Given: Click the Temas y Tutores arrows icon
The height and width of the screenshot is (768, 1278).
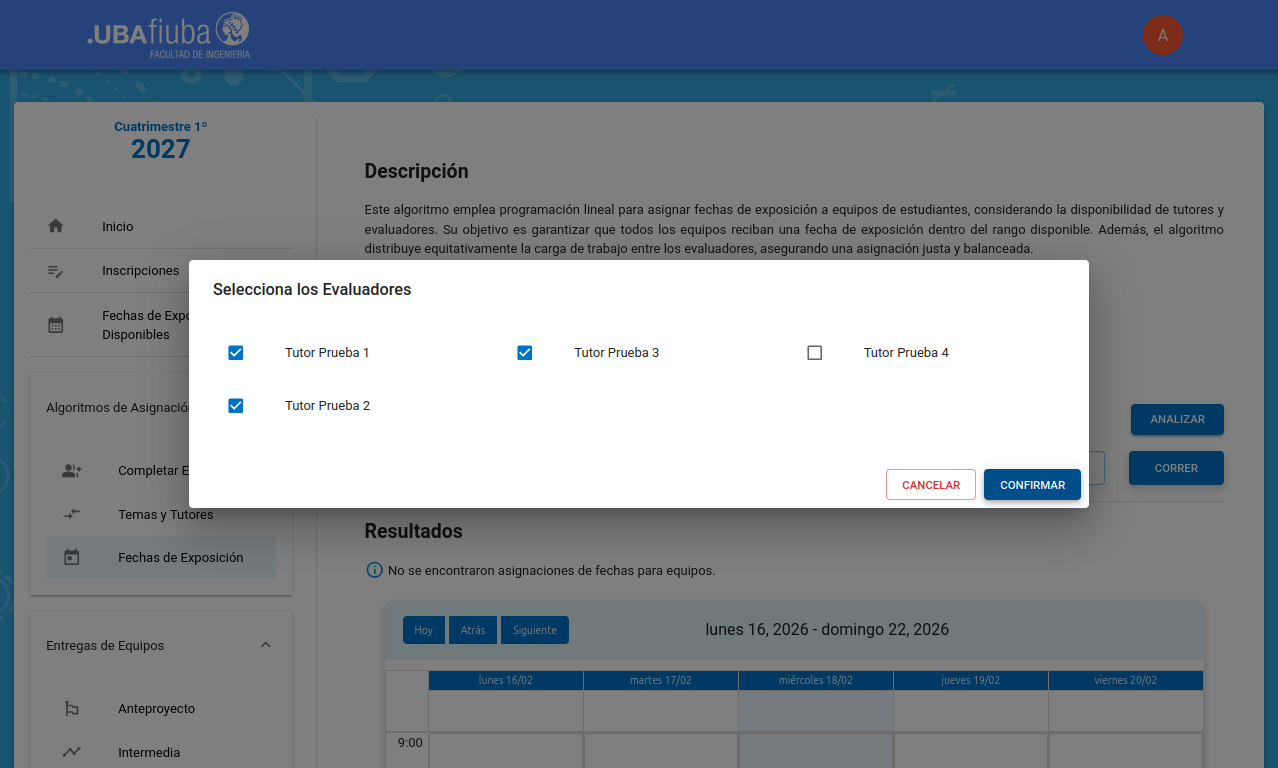Looking at the screenshot, I should (x=72, y=514).
